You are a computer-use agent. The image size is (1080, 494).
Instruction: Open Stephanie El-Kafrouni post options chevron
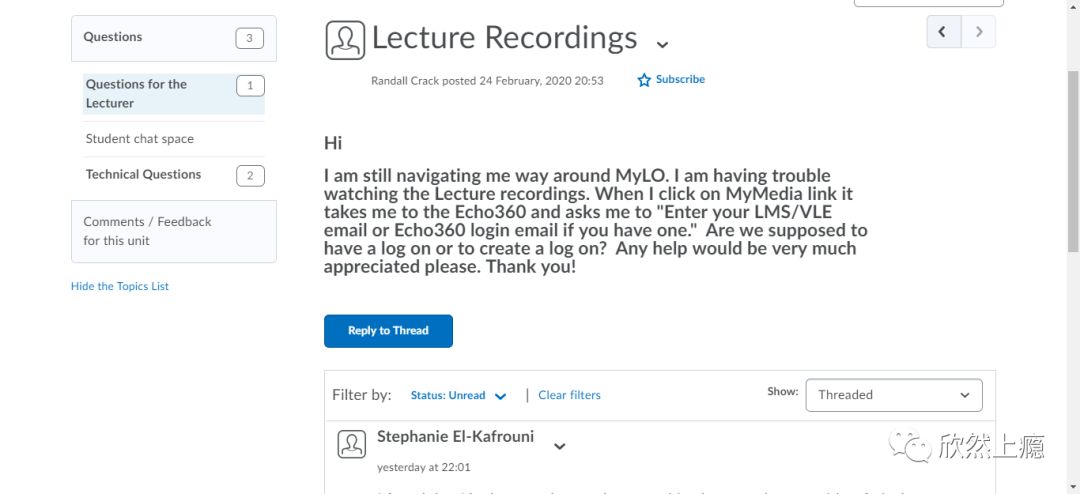560,446
